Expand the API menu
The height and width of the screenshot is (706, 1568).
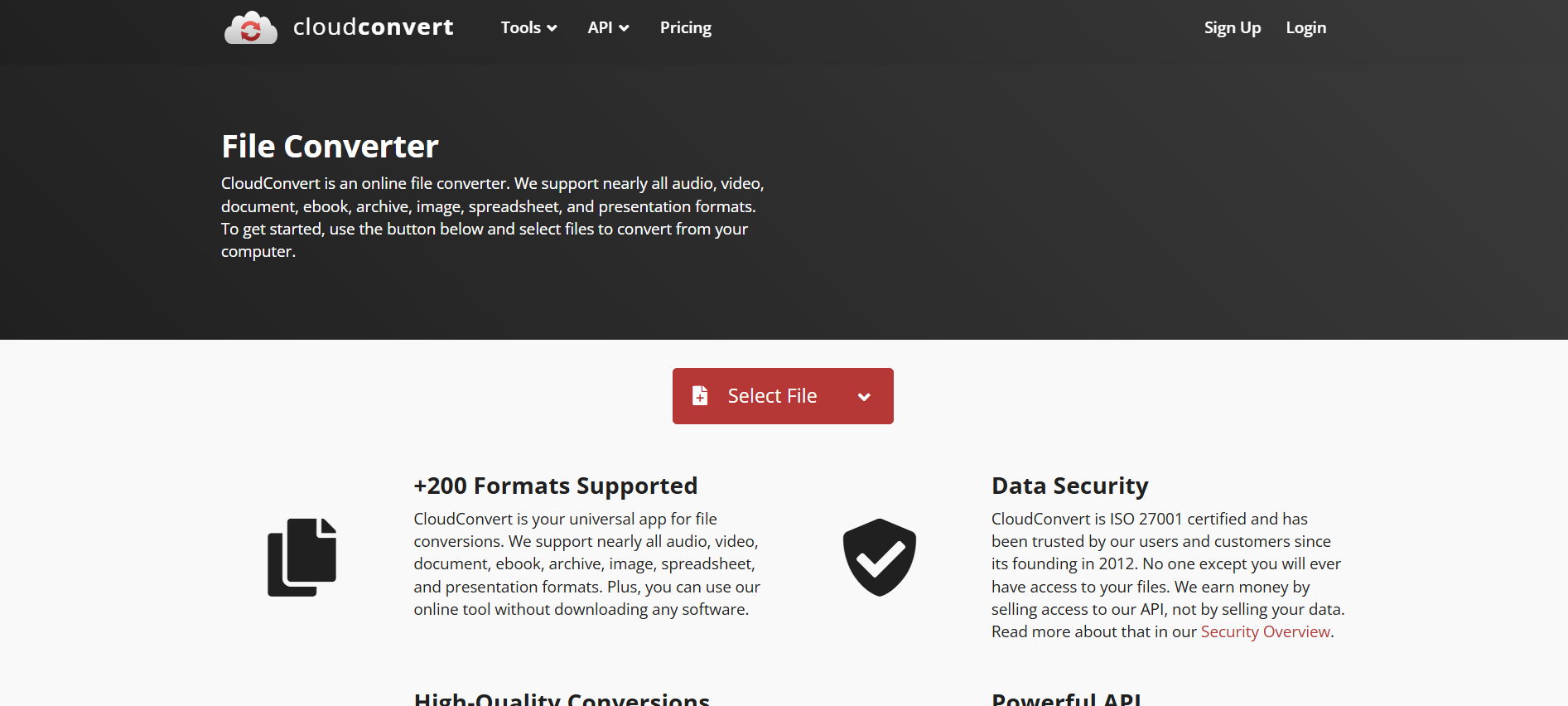(x=608, y=27)
